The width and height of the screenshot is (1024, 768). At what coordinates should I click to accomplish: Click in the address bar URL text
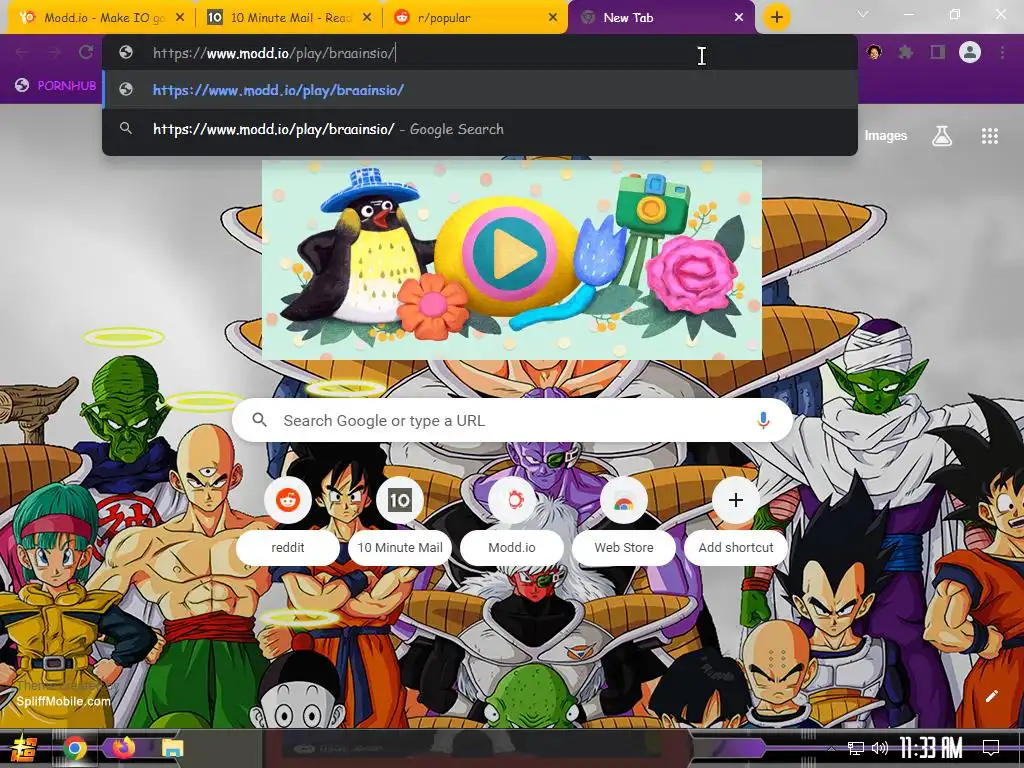pyautogui.click(x=274, y=53)
